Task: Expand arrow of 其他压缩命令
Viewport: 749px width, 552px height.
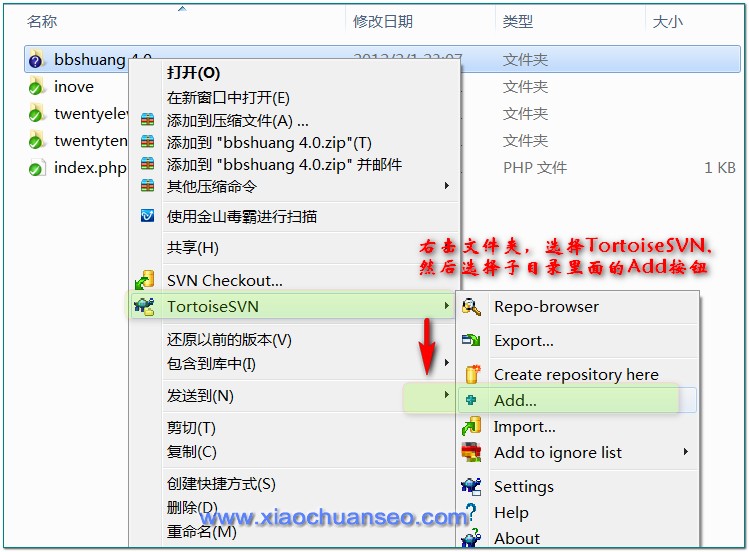Action: click(446, 185)
